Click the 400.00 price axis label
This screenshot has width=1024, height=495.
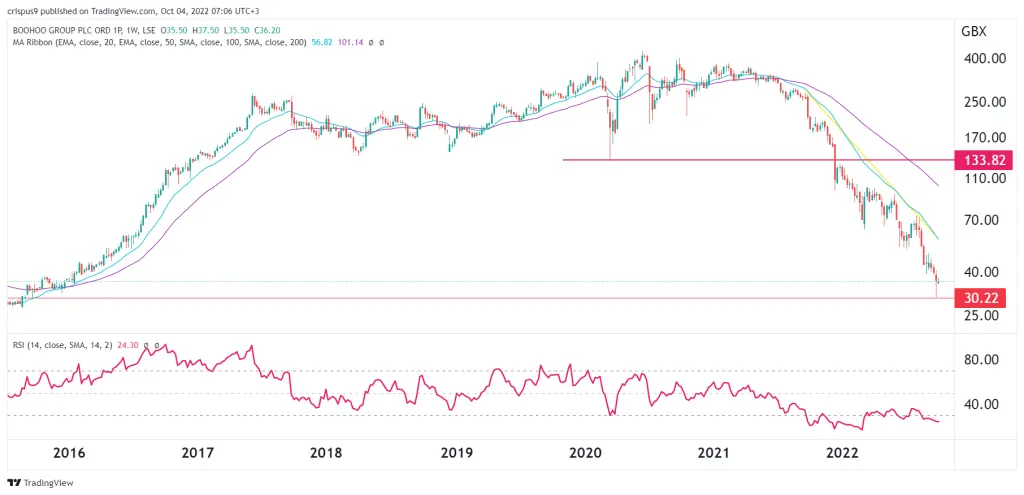(983, 59)
